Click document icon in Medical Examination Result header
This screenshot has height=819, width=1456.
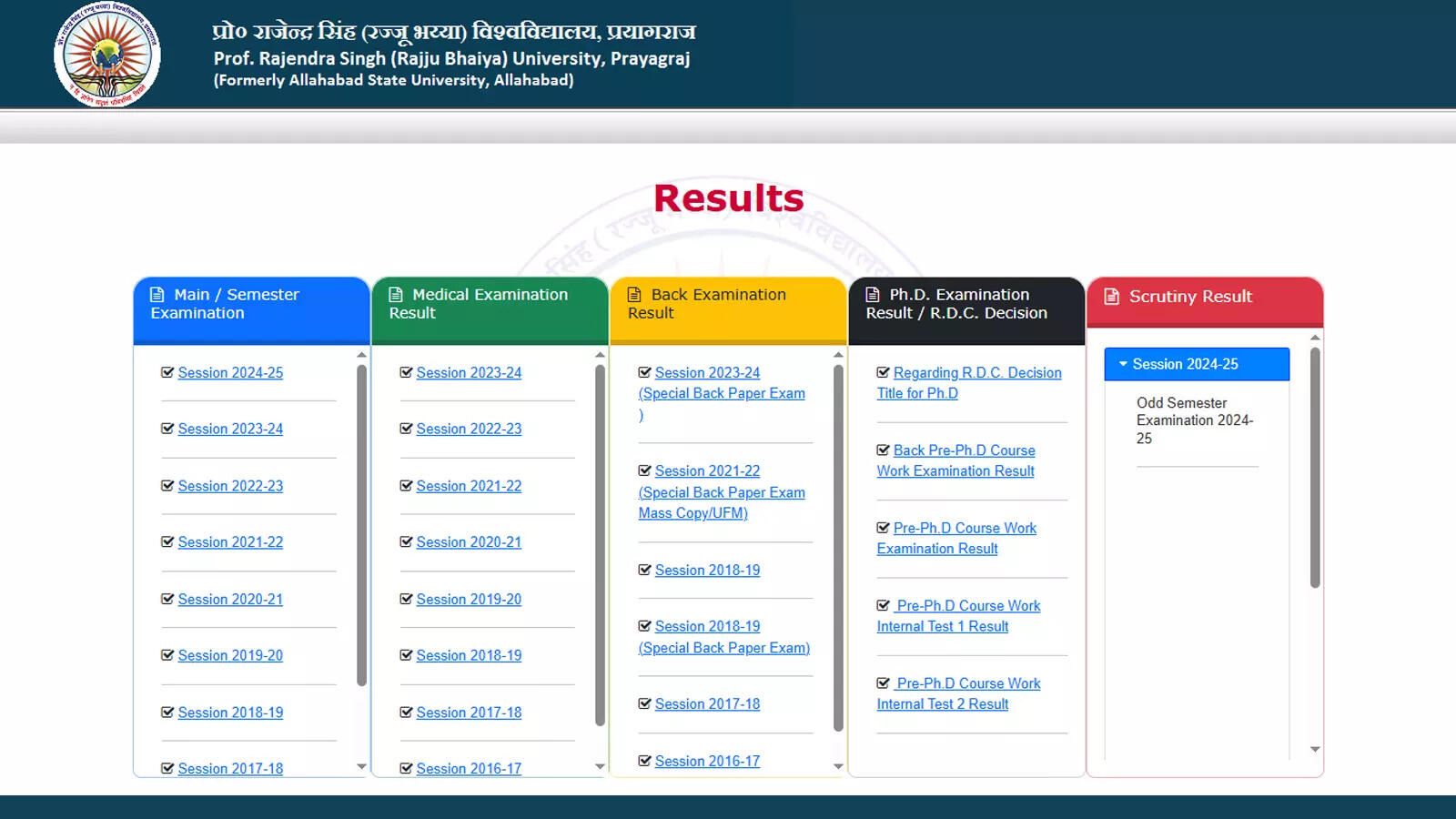[x=396, y=295]
